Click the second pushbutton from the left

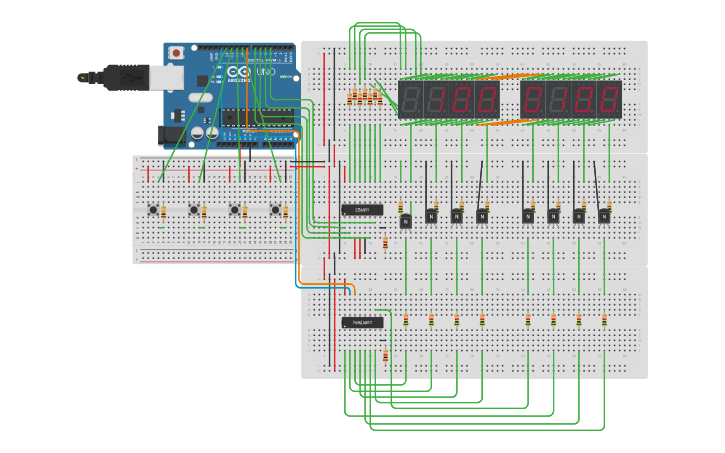pyautogui.click(x=194, y=210)
